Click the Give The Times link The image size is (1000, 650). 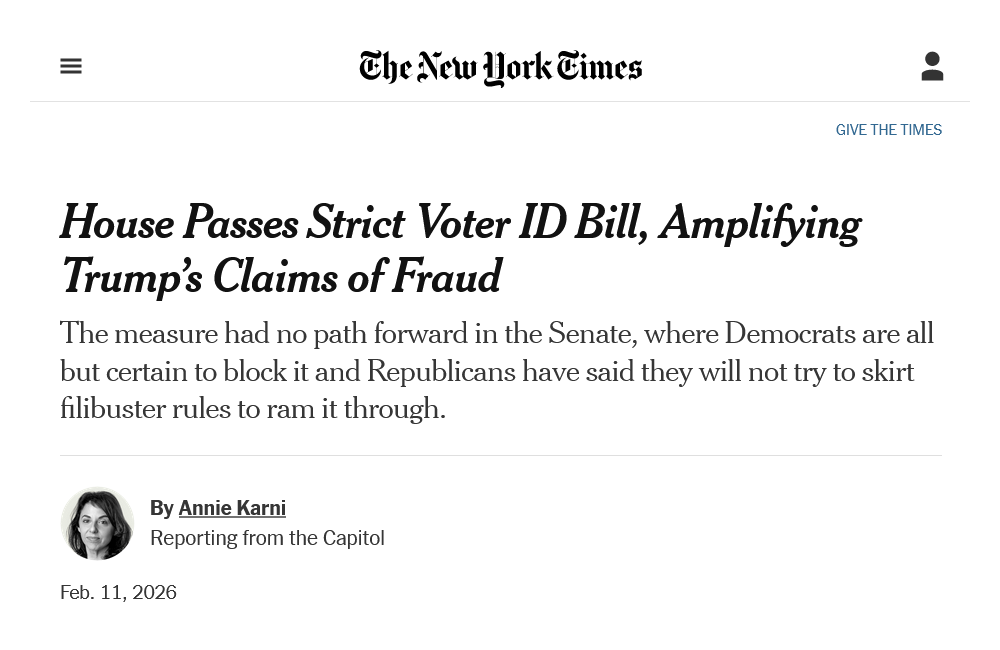coord(888,130)
